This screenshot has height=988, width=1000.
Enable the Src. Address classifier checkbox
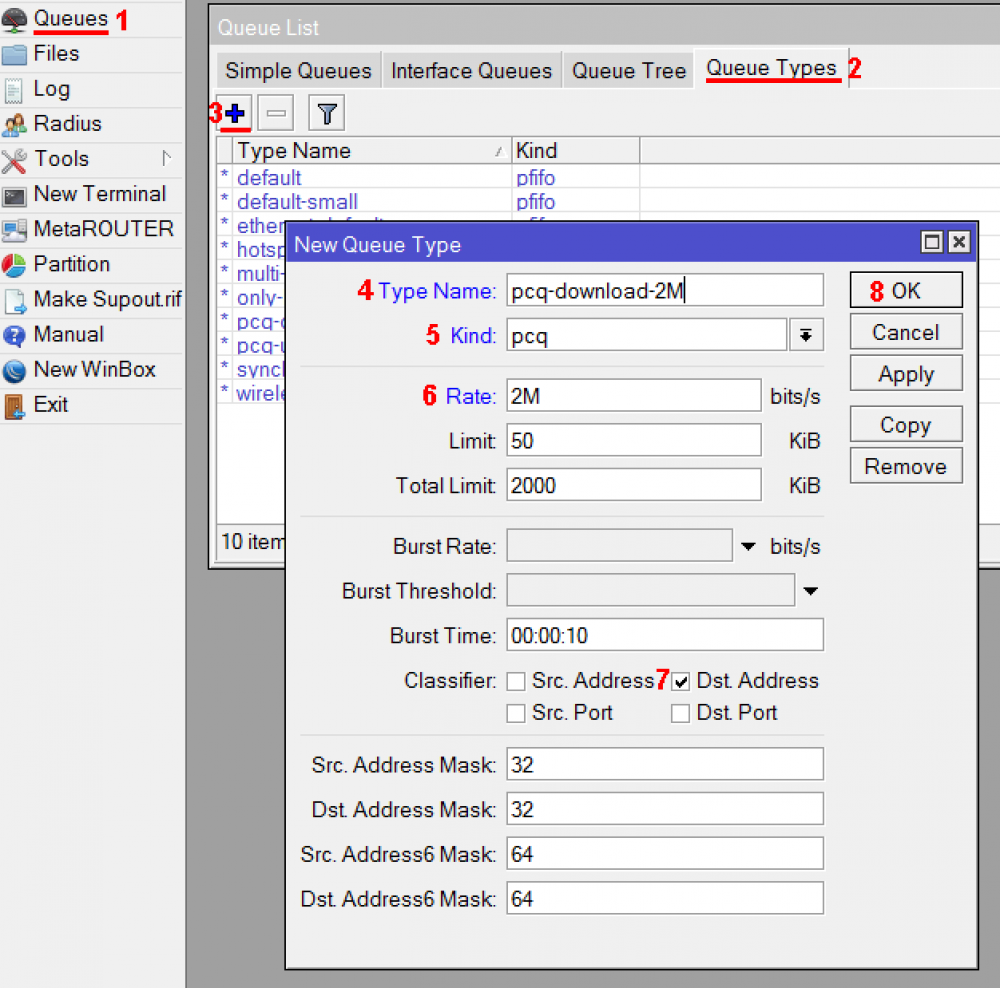(516, 681)
